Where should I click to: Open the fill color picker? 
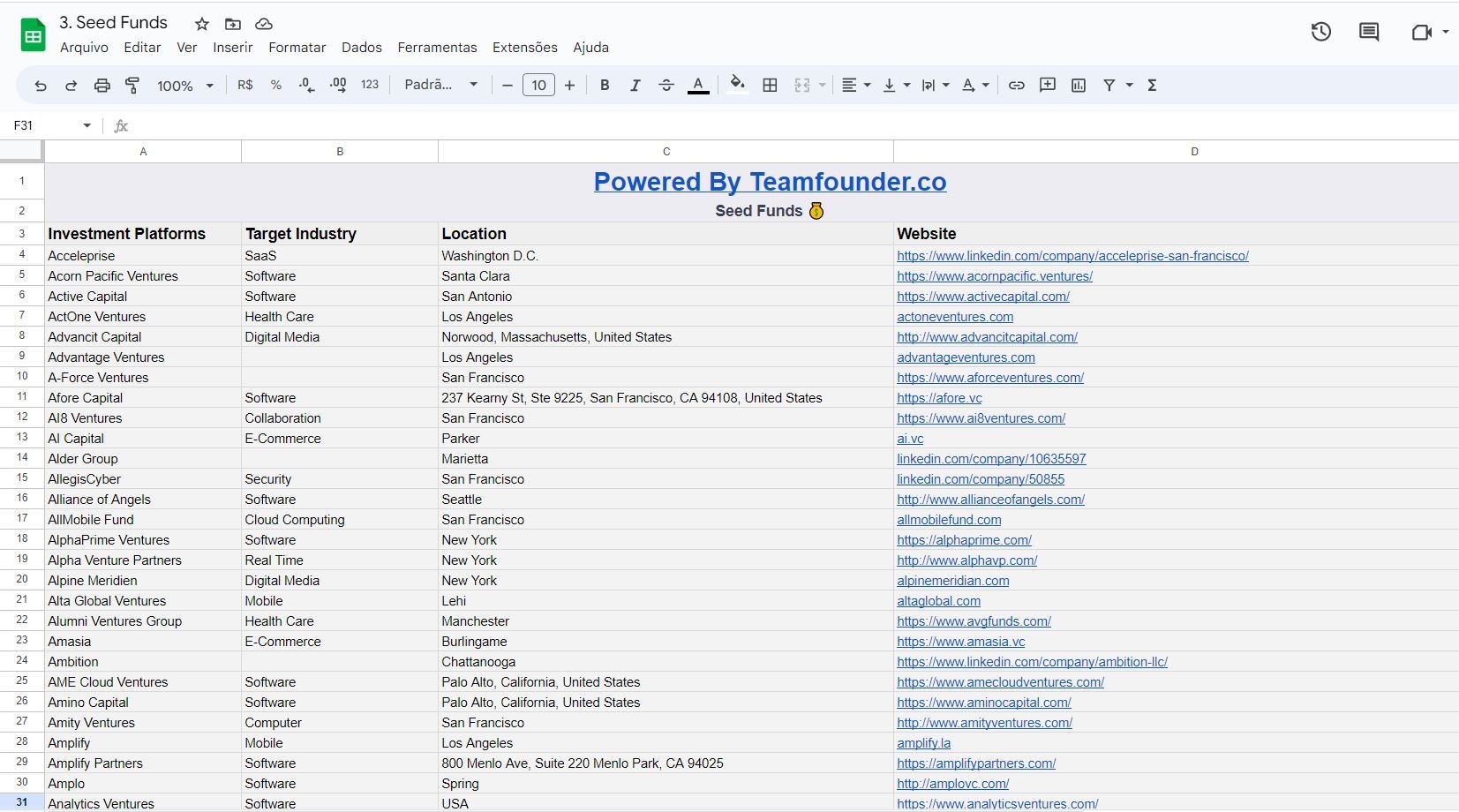[x=737, y=86]
